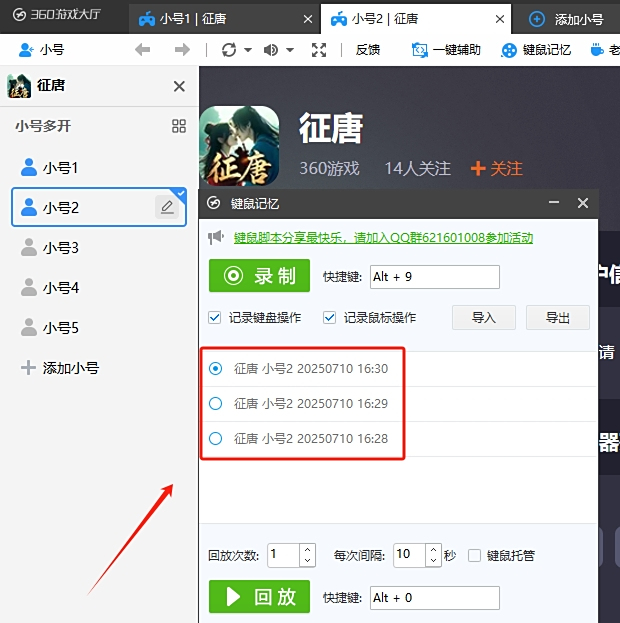Toggle the 记录键盘操作 checkbox
620x623 pixels.
pos(215,318)
